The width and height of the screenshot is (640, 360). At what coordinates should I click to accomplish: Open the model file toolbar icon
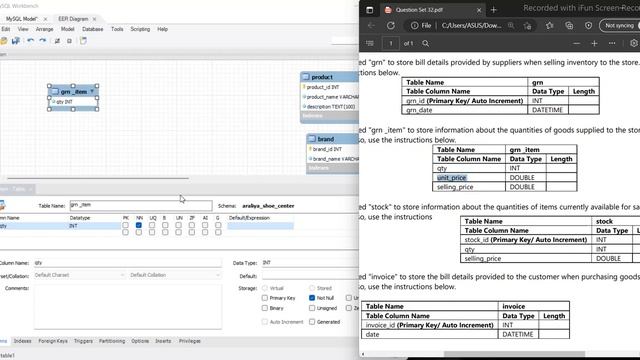tap(4, 41)
